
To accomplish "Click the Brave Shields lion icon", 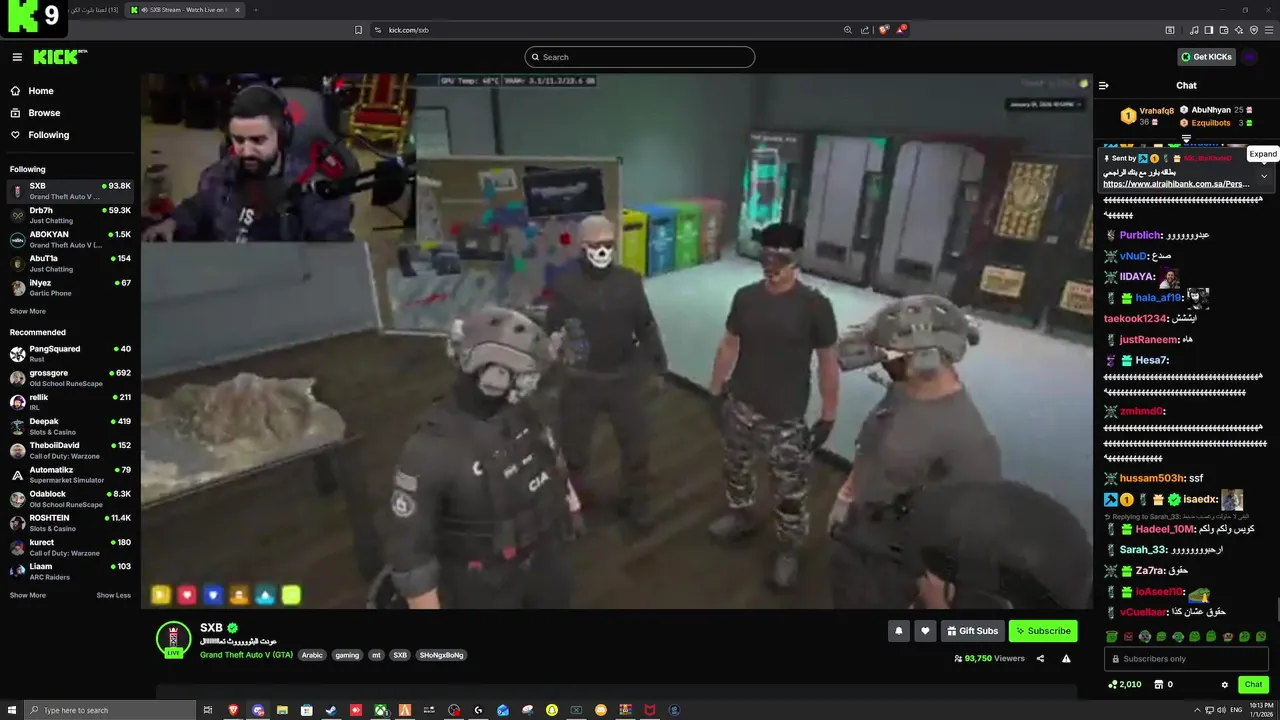I will [x=883, y=30].
